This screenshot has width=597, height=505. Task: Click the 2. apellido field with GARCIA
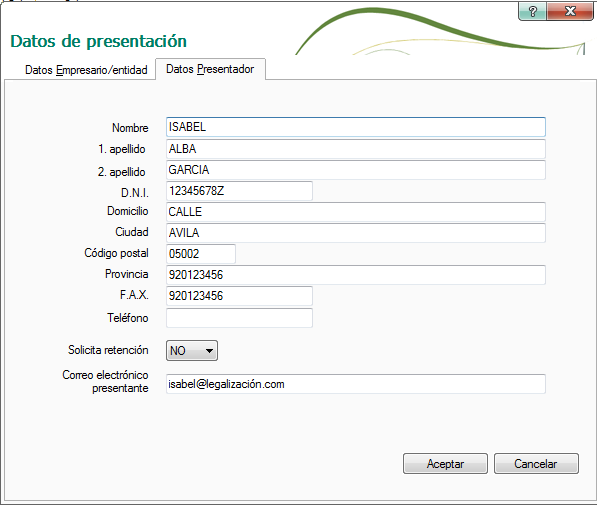pyautogui.click(x=356, y=170)
